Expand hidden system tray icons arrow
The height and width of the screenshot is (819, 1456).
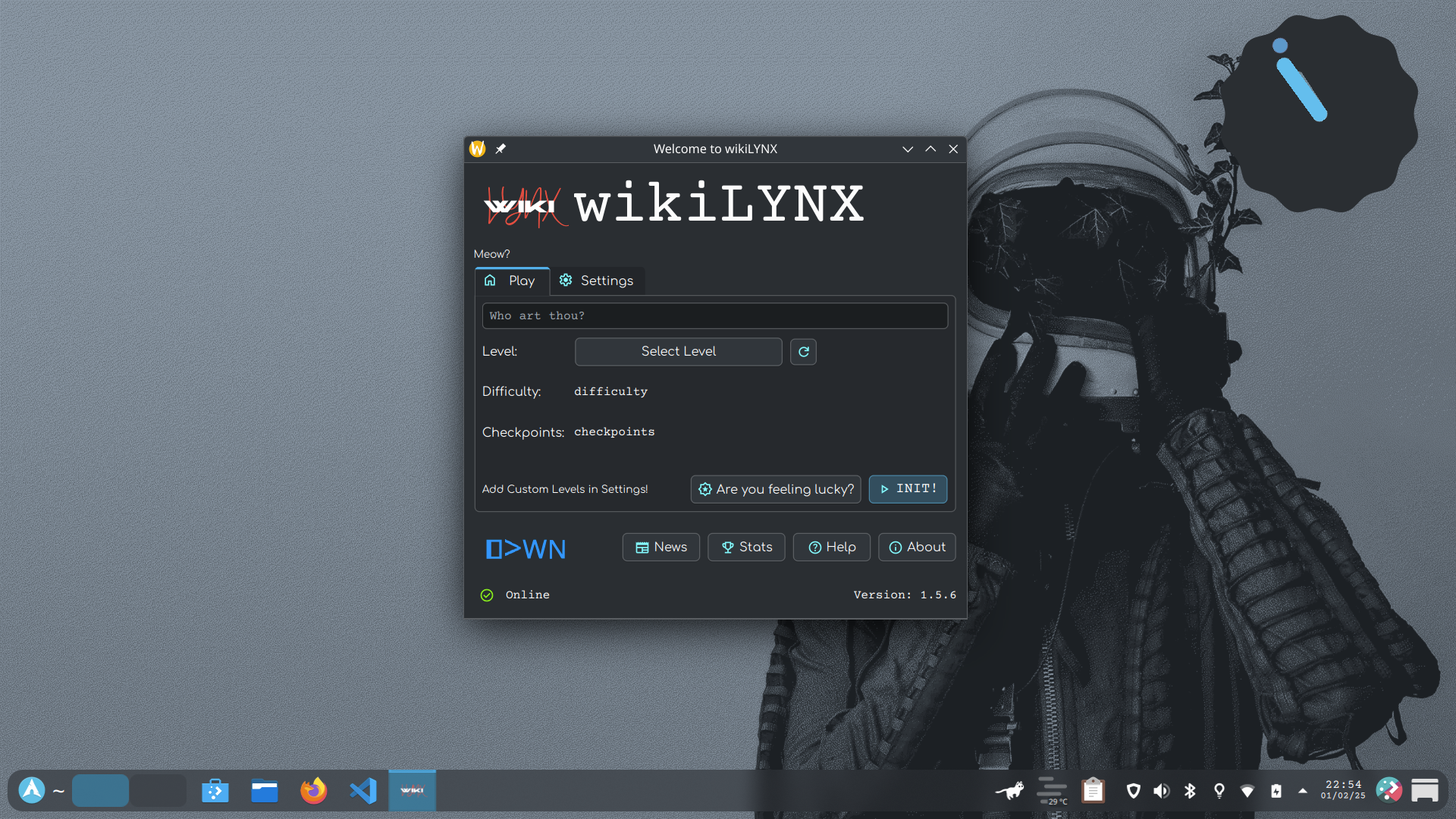(1303, 791)
